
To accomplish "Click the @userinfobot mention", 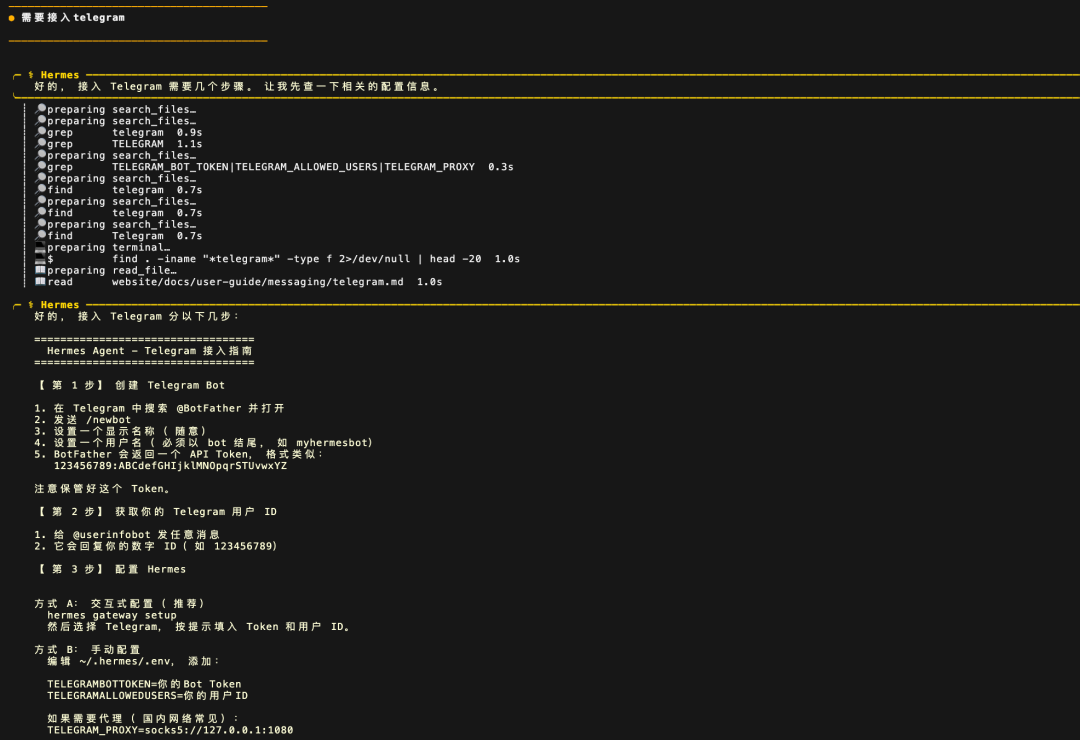I will click(x=114, y=535).
